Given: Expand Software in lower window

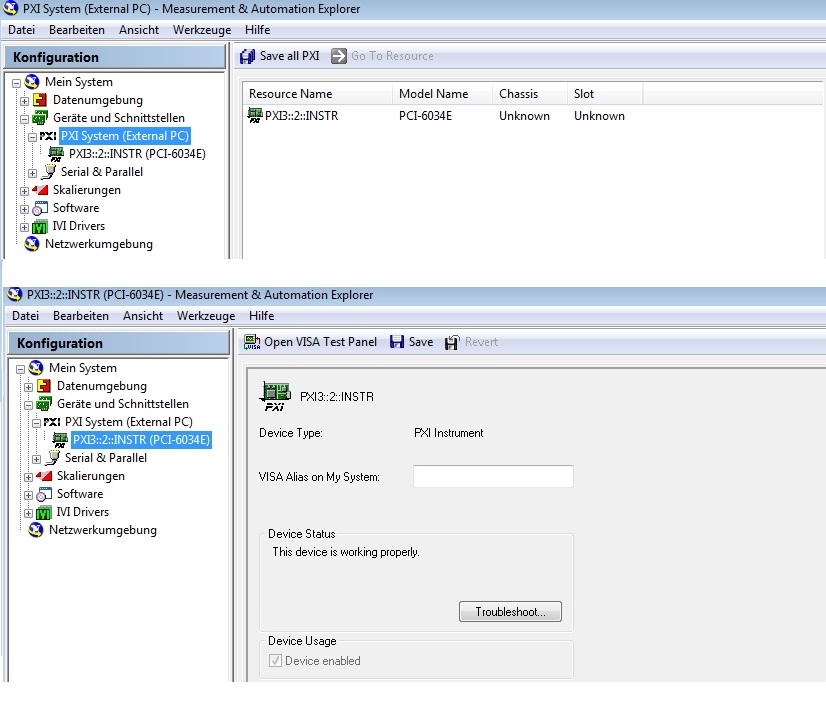Looking at the screenshot, I should coord(28,496).
